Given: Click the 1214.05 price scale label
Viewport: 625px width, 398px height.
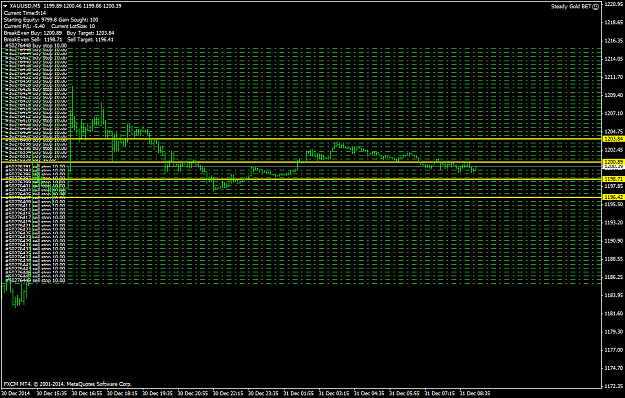Looking at the screenshot, I should tap(614, 59).
